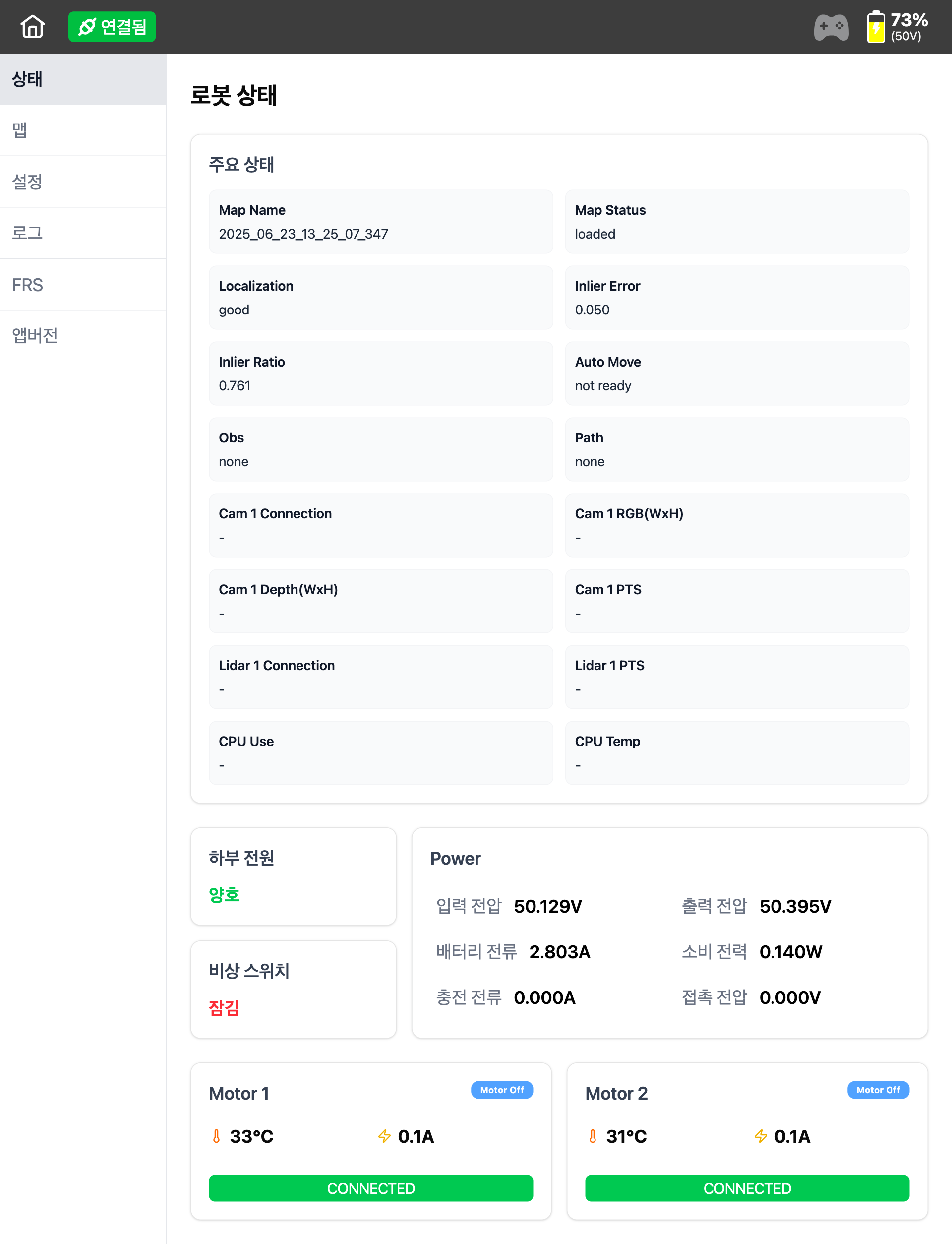Open the 맵 sidebar menu
This screenshot has width=952, height=1244.
(x=83, y=130)
